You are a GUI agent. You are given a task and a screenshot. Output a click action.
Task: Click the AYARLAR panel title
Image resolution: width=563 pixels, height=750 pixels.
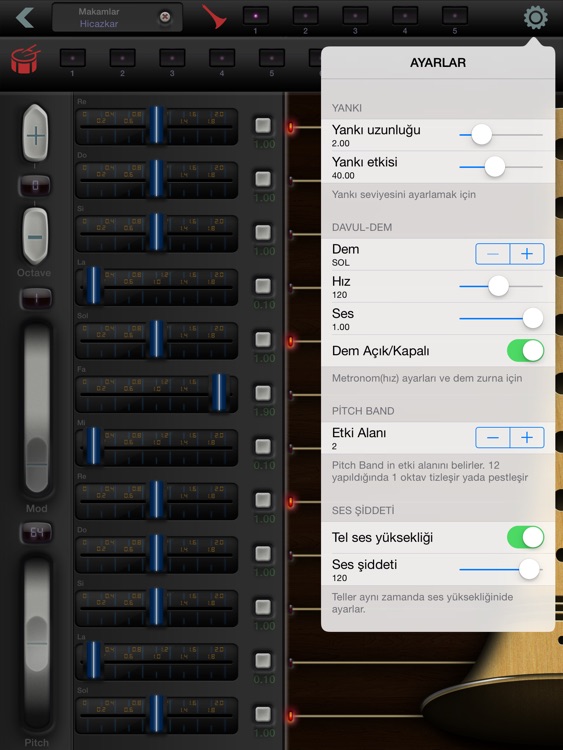pyautogui.click(x=438, y=63)
